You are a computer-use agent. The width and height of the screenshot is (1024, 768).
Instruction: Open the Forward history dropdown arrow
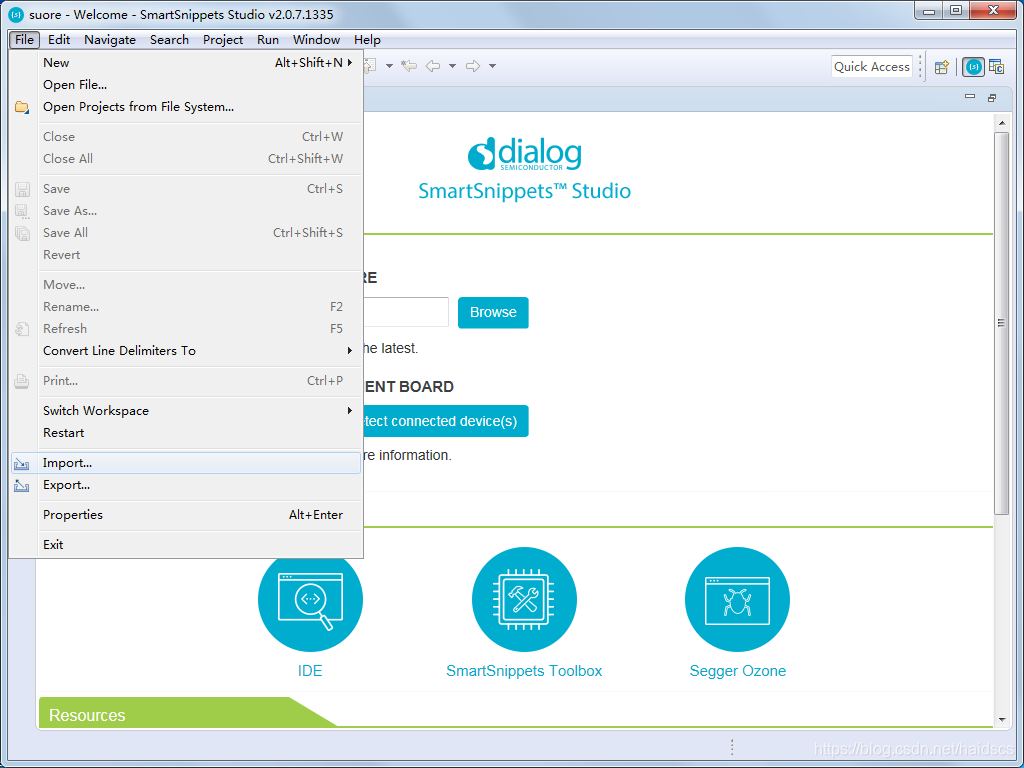pyautogui.click(x=492, y=66)
